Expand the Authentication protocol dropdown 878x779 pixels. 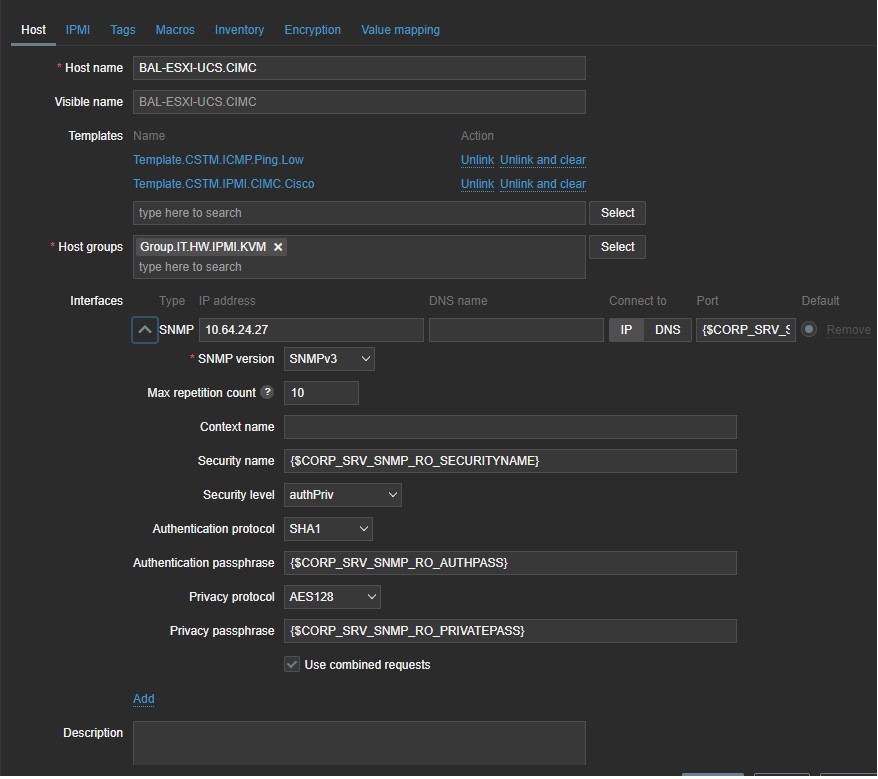(x=328, y=529)
